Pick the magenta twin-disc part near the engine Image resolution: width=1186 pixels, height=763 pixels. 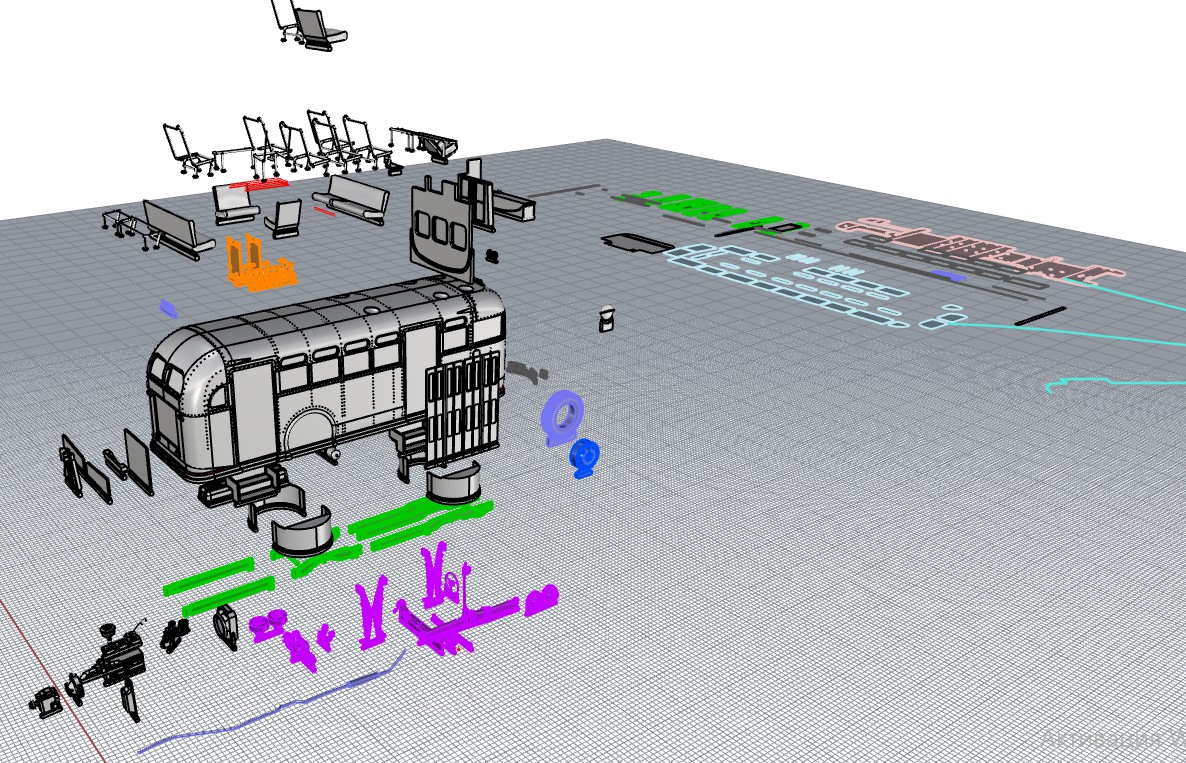click(x=269, y=625)
